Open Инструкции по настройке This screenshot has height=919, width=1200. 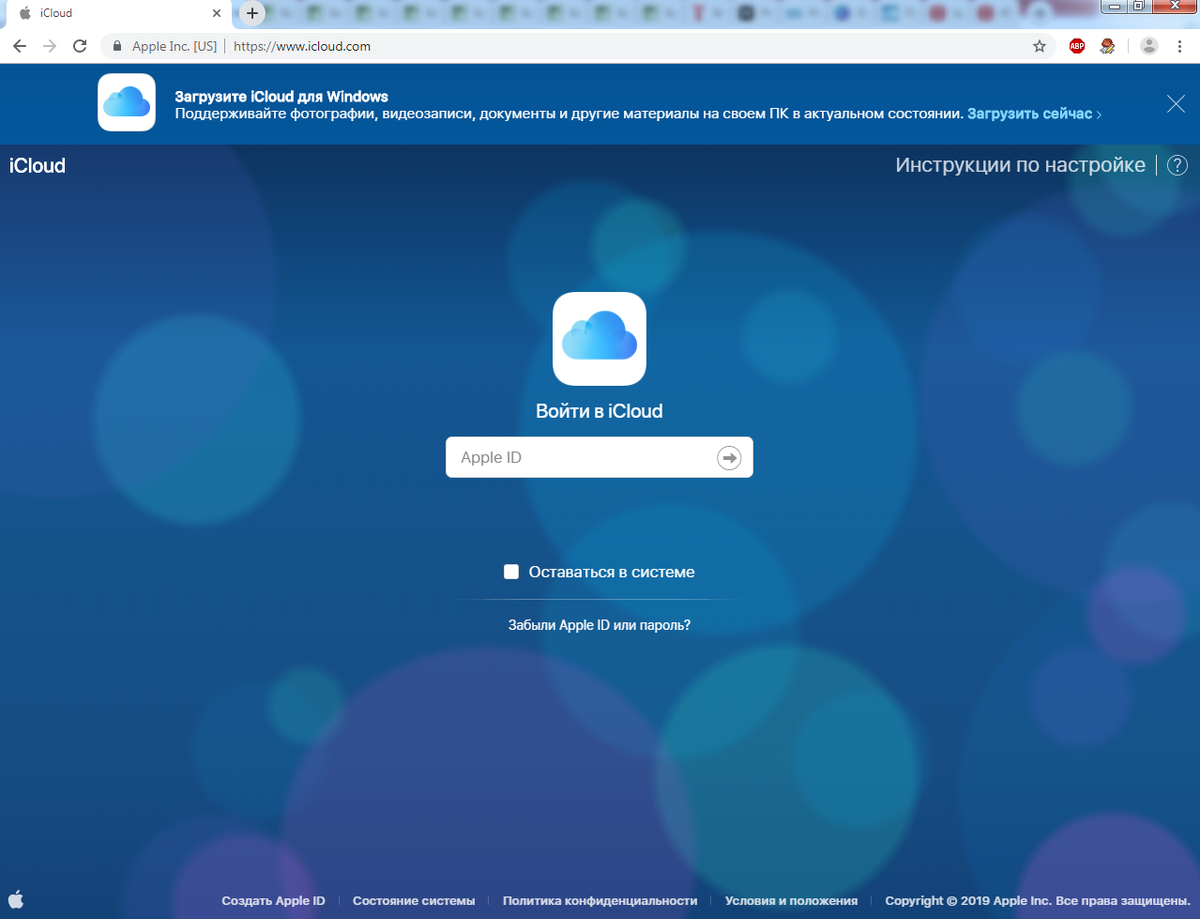pos(1020,165)
